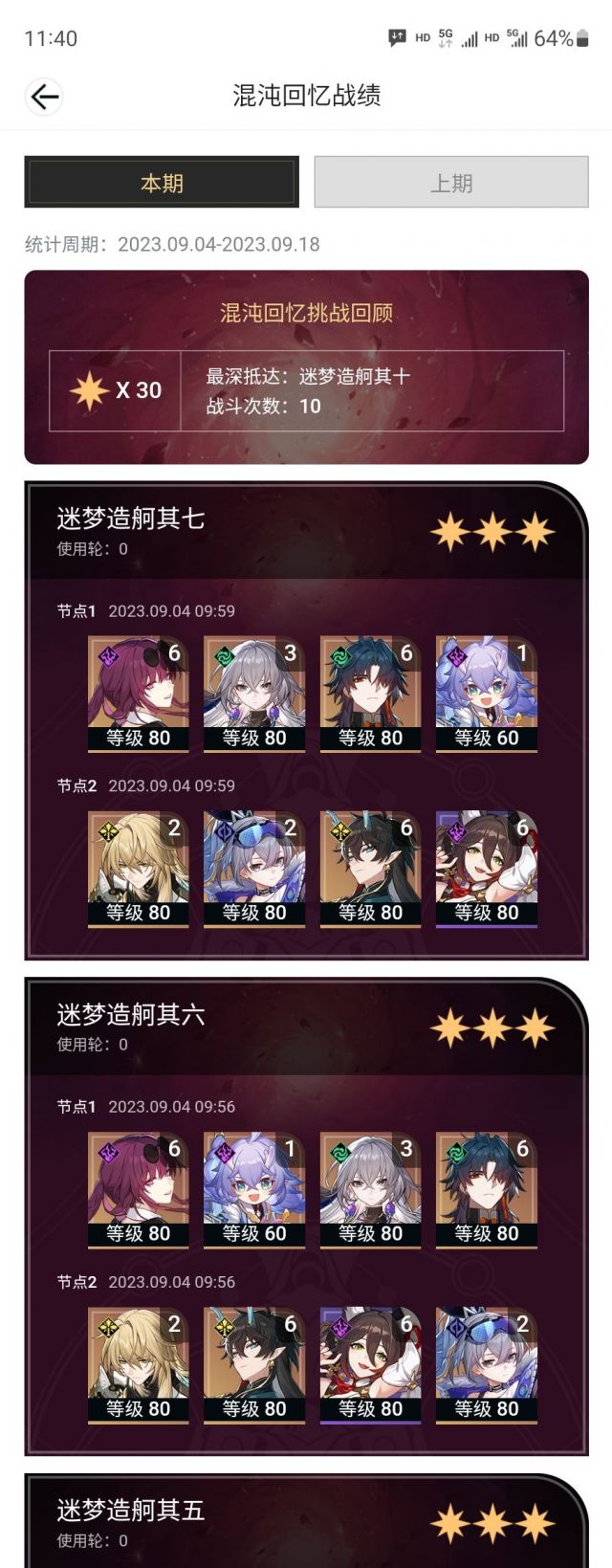Tap silver-haired eidolon 3 character in 其七 节点1
Screen dimensions: 612x1568
254,695
